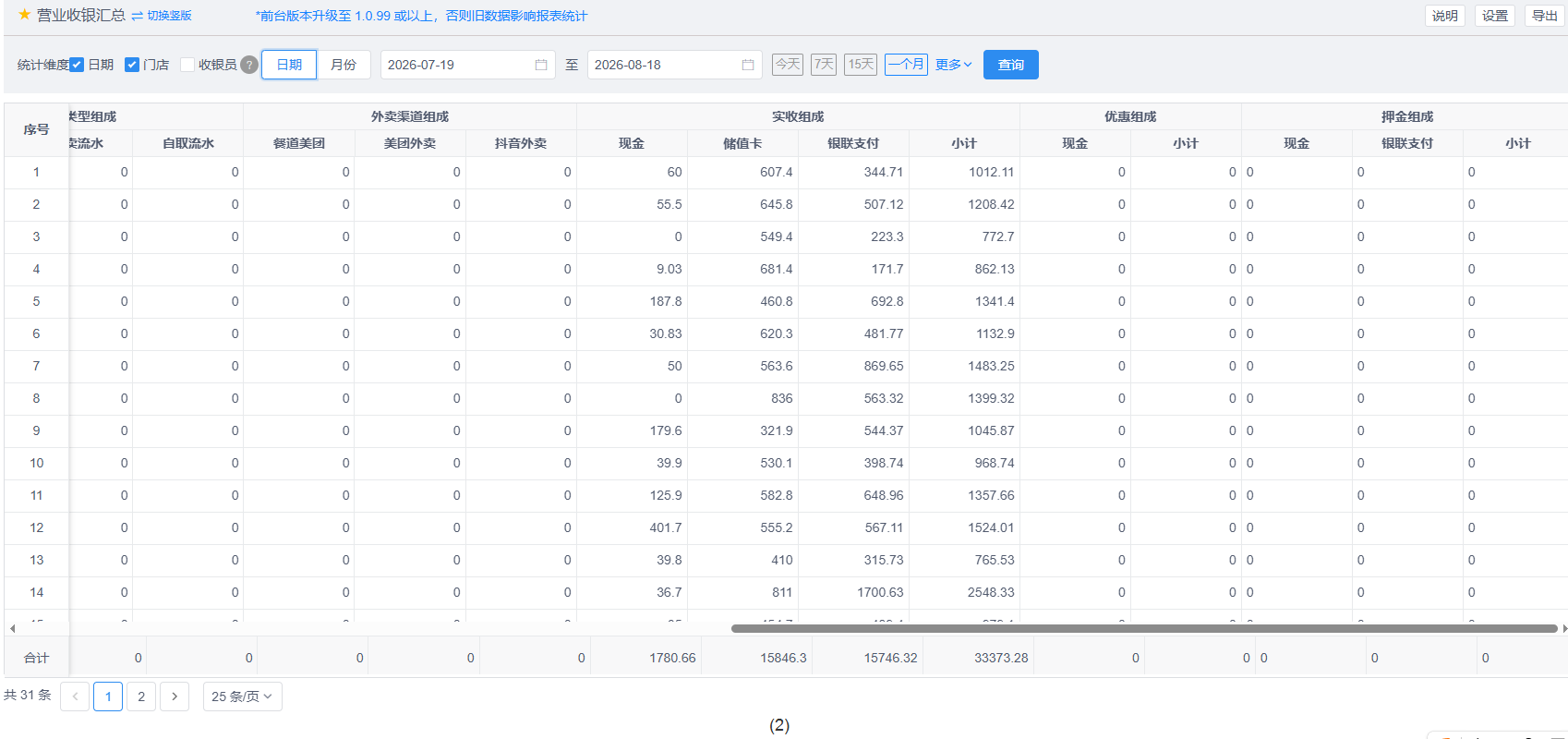Click the total value 15846.3

click(x=783, y=659)
